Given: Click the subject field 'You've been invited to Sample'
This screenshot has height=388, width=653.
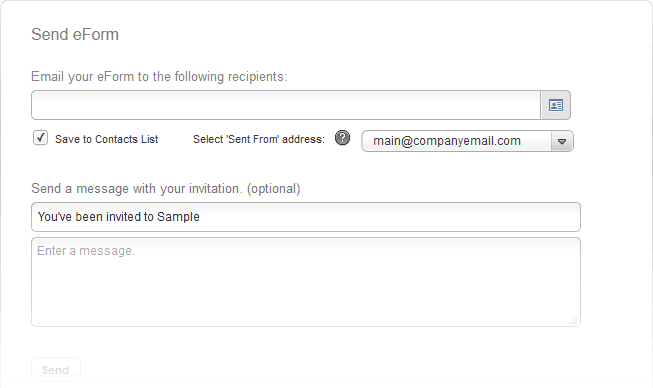Looking at the screenshot, I should coord(306,217).
